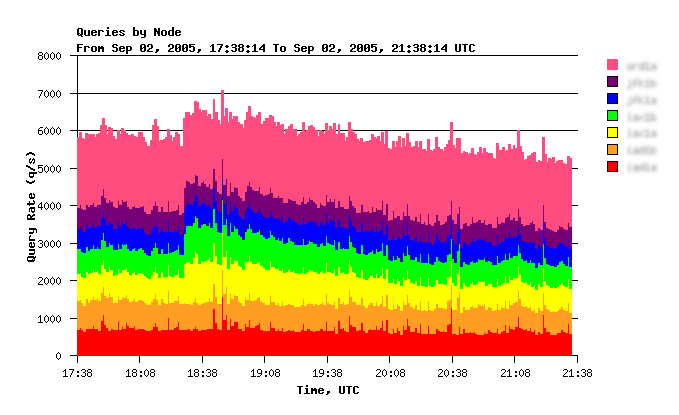The height and width of the screenshot is (415, 679).
Task: Select the orange legend color swatch
Action: tap(612, 149)
